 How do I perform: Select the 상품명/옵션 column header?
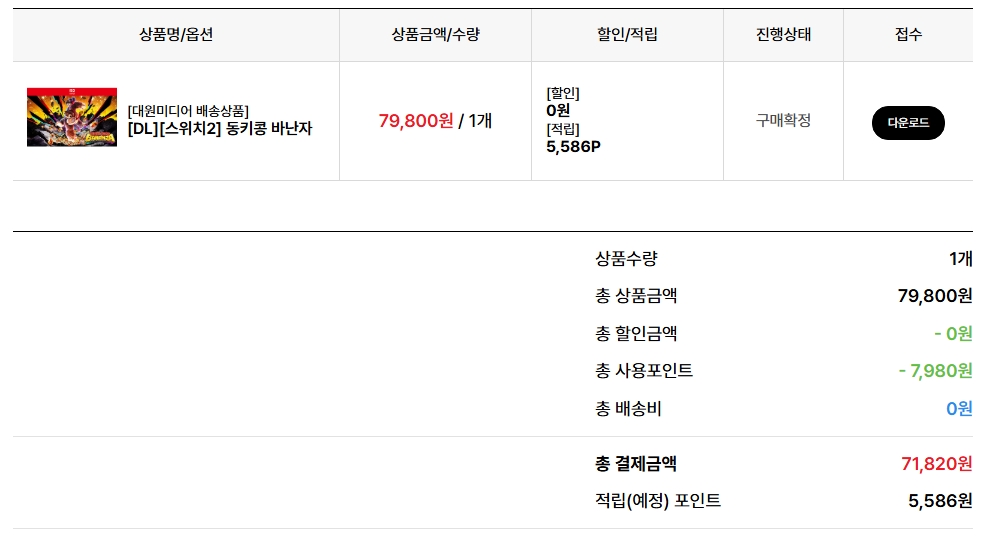point(176,34)
